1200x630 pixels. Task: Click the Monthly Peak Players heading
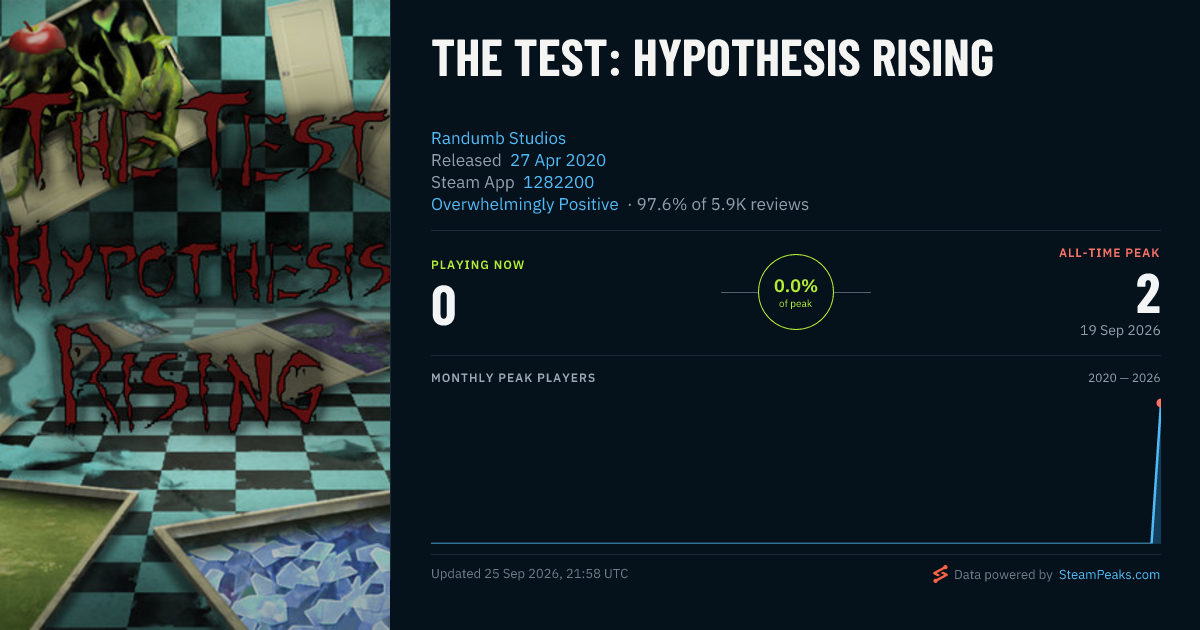[513, 378]
